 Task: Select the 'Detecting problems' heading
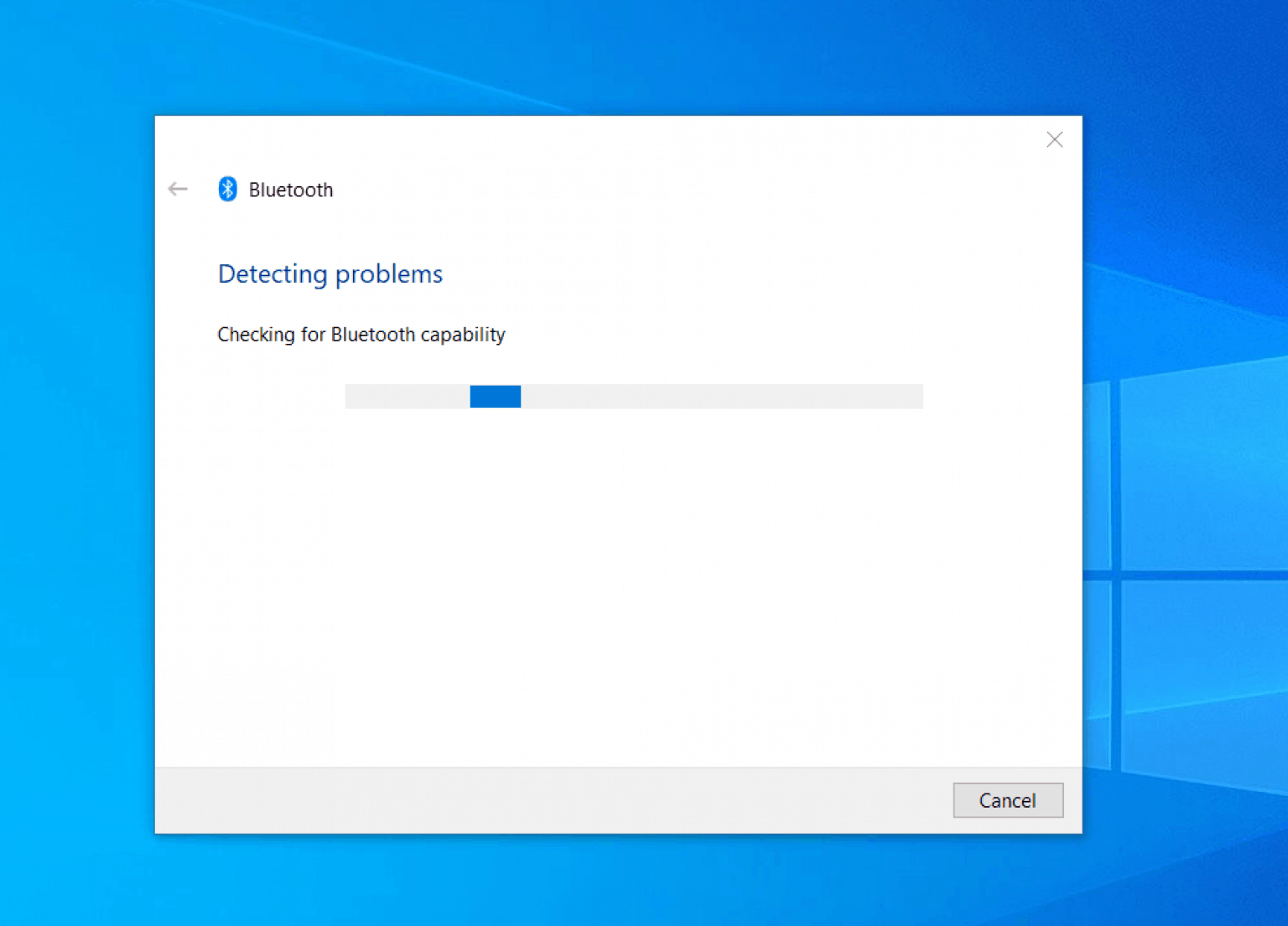(330, 274)
